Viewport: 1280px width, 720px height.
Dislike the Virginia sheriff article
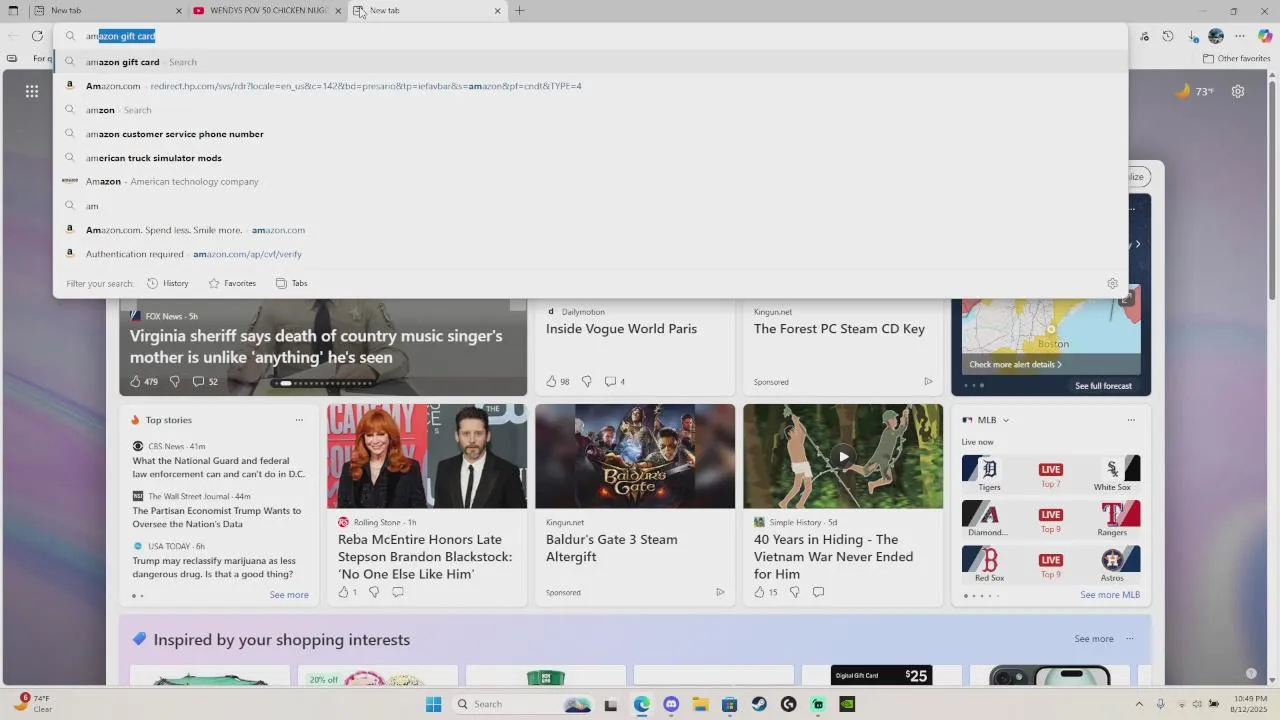175,381
